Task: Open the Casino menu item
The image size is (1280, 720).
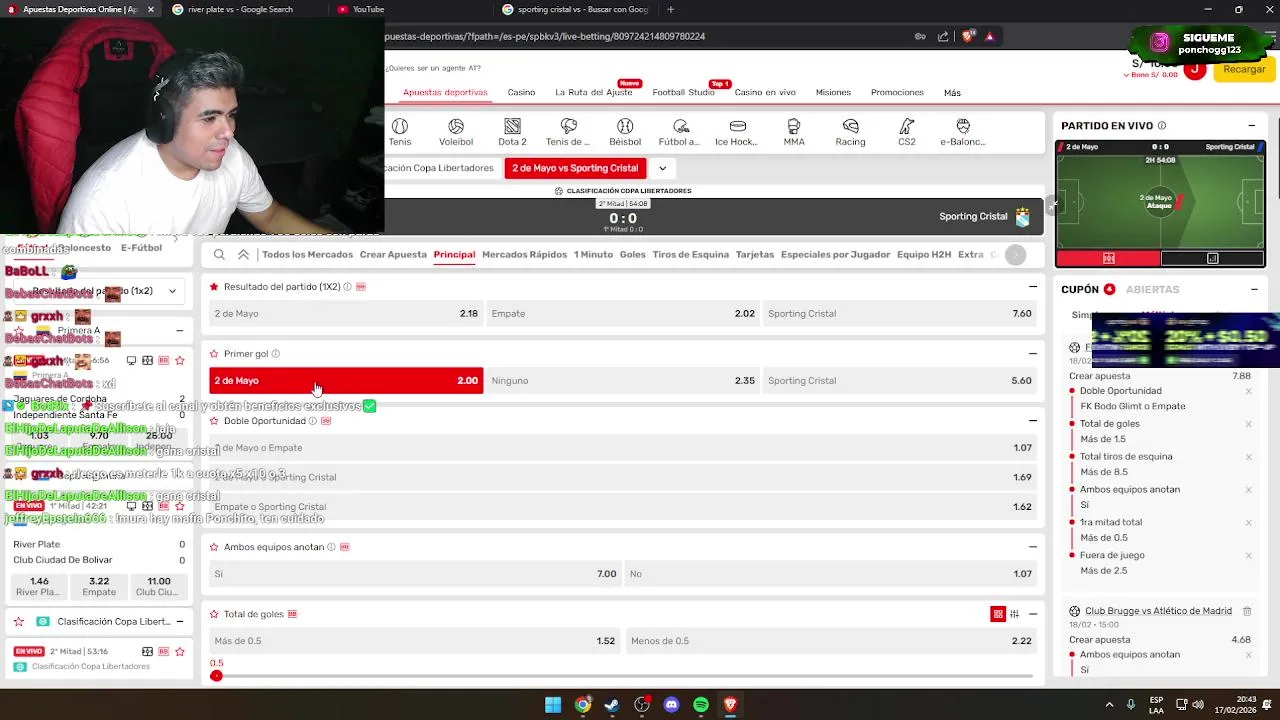Action: tap(521, 92)
